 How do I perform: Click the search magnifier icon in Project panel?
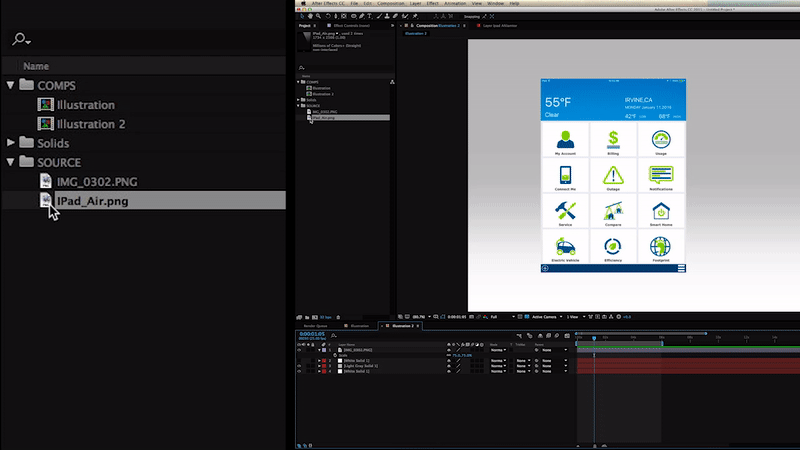19,40
